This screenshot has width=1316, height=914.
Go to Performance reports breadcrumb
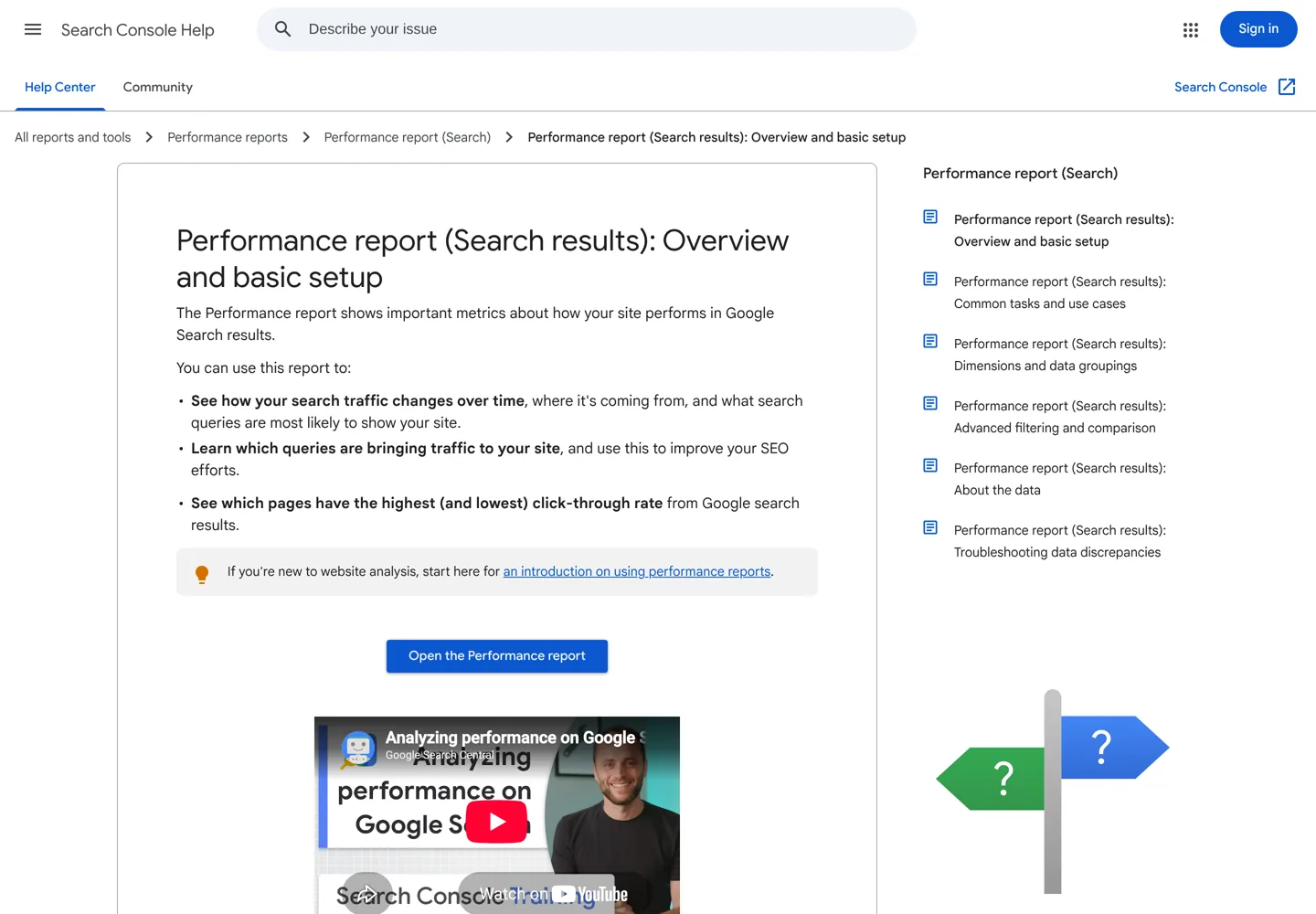pos(228,137)
